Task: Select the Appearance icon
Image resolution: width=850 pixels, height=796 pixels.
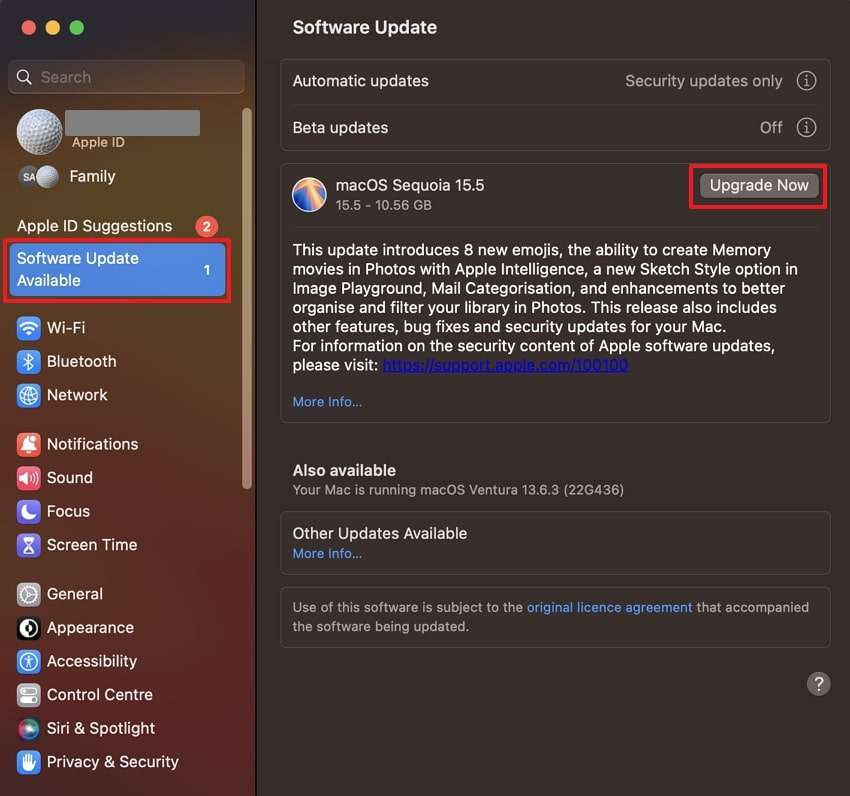Action: click(28, 628)
